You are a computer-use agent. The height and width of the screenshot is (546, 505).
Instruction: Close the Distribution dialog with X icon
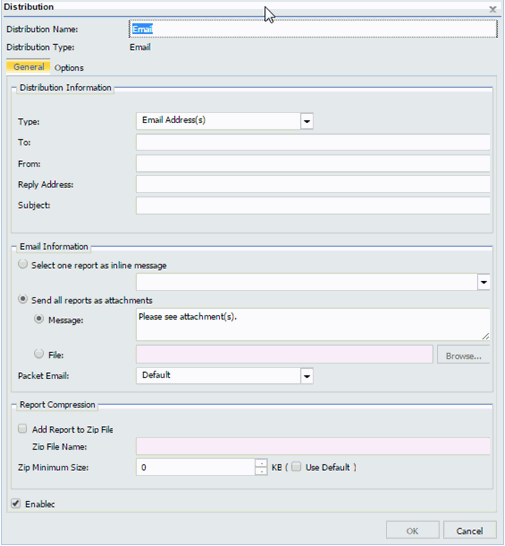(492, 9)
